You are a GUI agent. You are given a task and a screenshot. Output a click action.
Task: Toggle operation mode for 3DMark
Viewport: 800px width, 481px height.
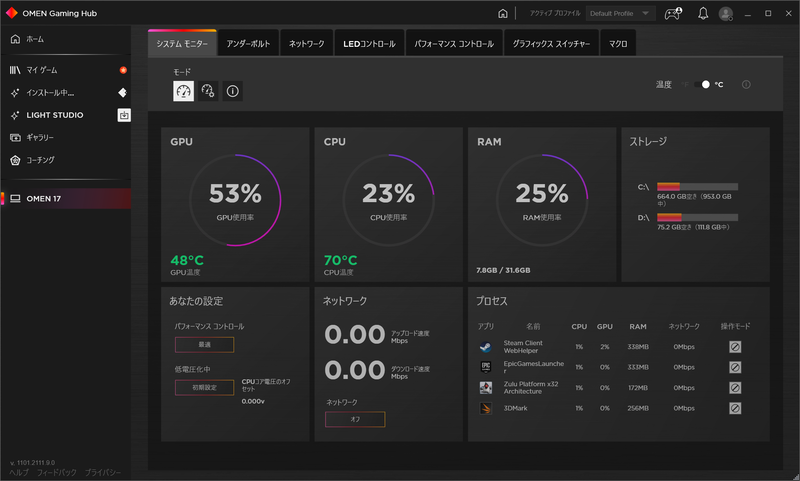(x=735, y=408)
